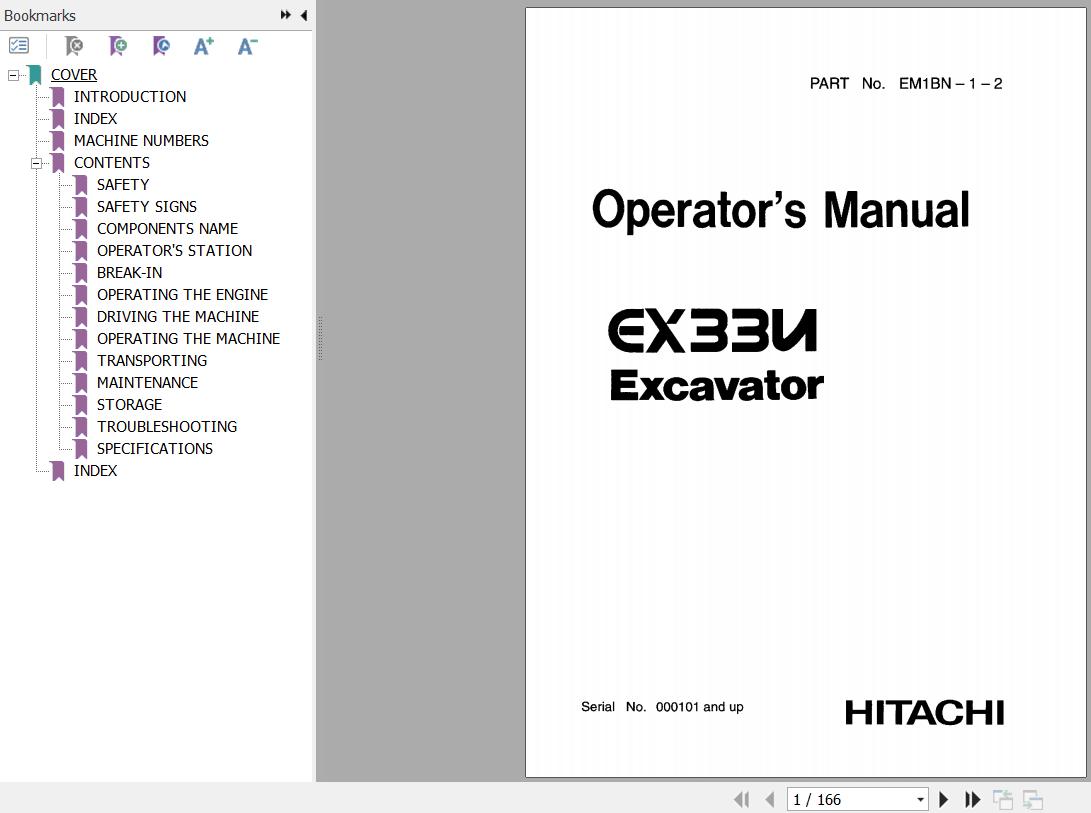
Task: Click the EX33U model name on cover
Action: click(712, 331)
